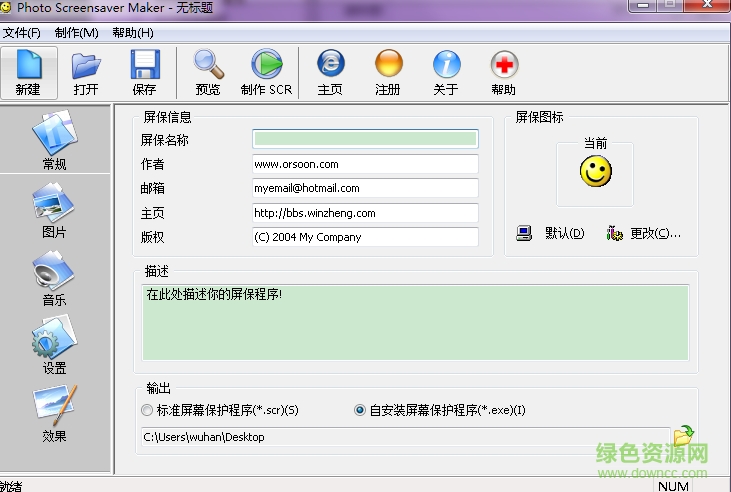Click the 主页 URL input field

click(x=366, y=213)
